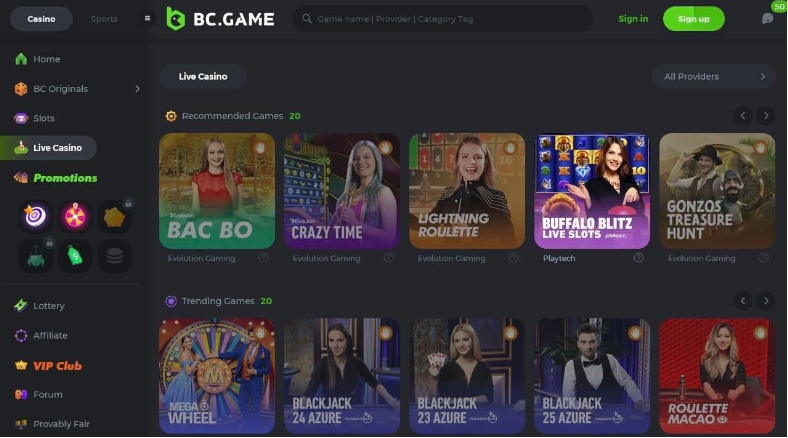
Task: Expand the BC Originals submenu arrow
Action: pyautogui.click(x=137, y=89)
